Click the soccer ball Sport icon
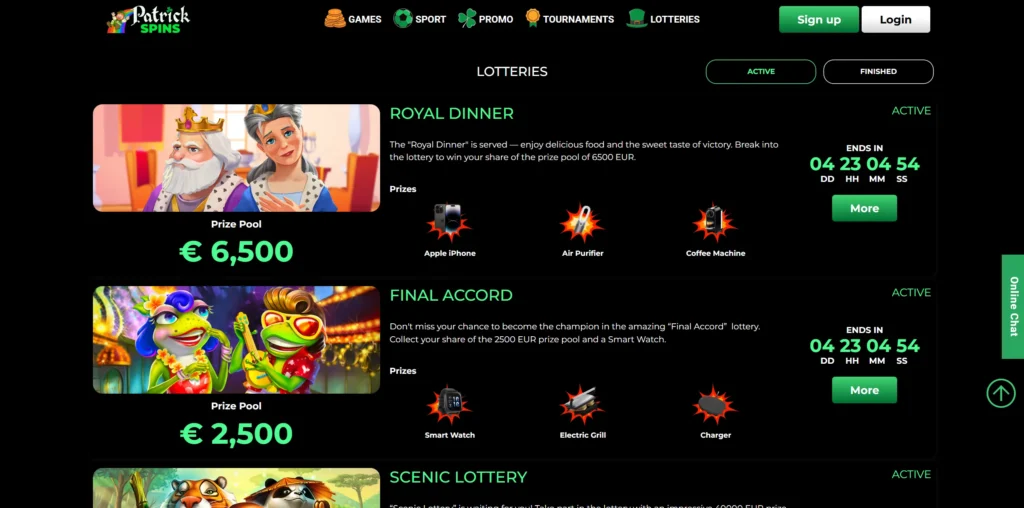 403,19
